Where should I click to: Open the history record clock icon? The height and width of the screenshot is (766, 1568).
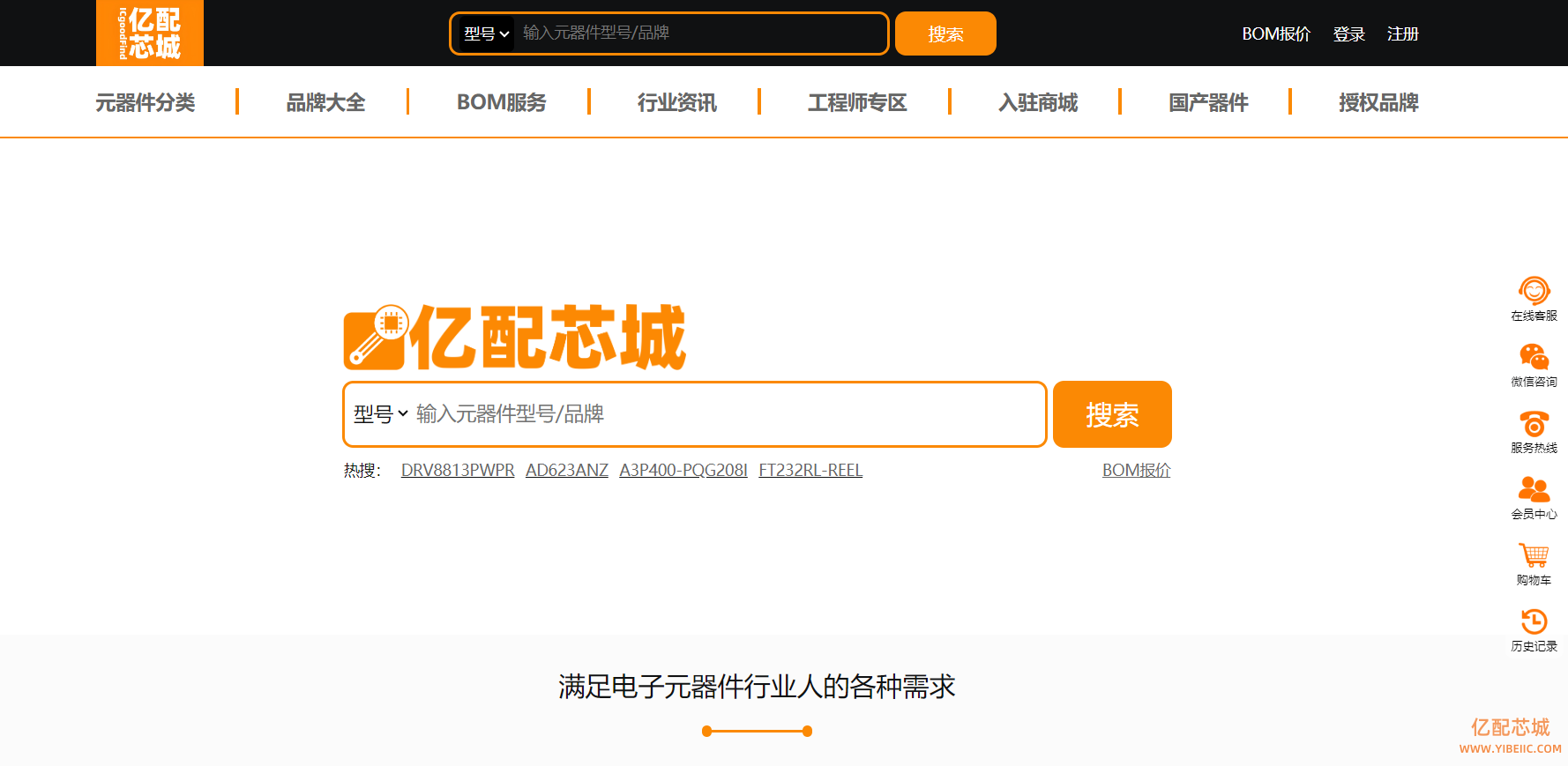(1534, 621)
